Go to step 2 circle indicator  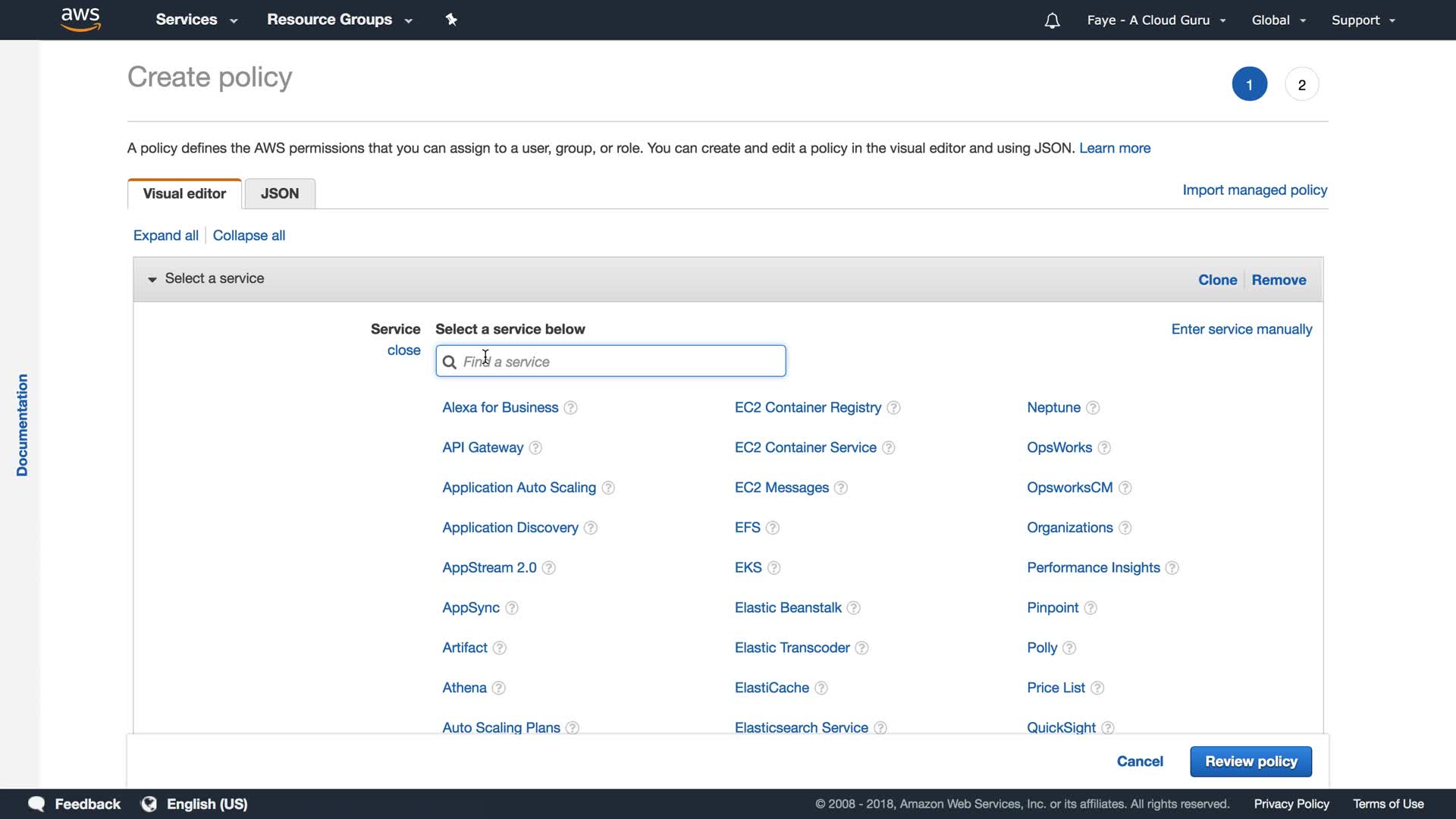(1301, 85)
